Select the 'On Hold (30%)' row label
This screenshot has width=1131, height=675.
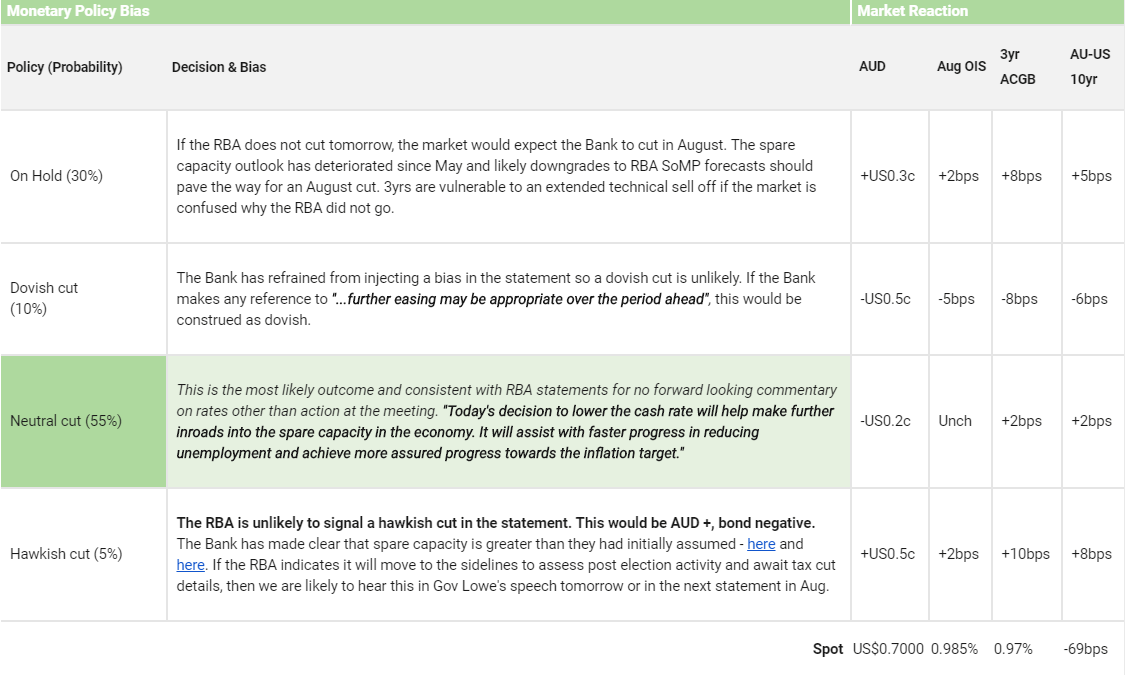56,176
